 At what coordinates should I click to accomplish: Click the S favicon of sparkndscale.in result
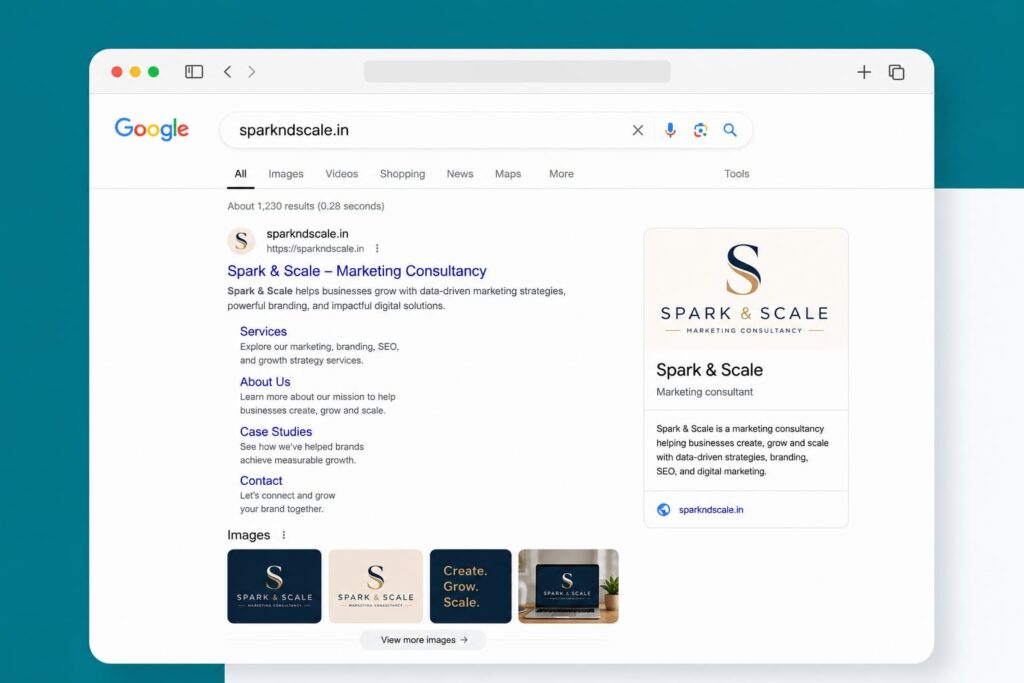coord(241,241)
